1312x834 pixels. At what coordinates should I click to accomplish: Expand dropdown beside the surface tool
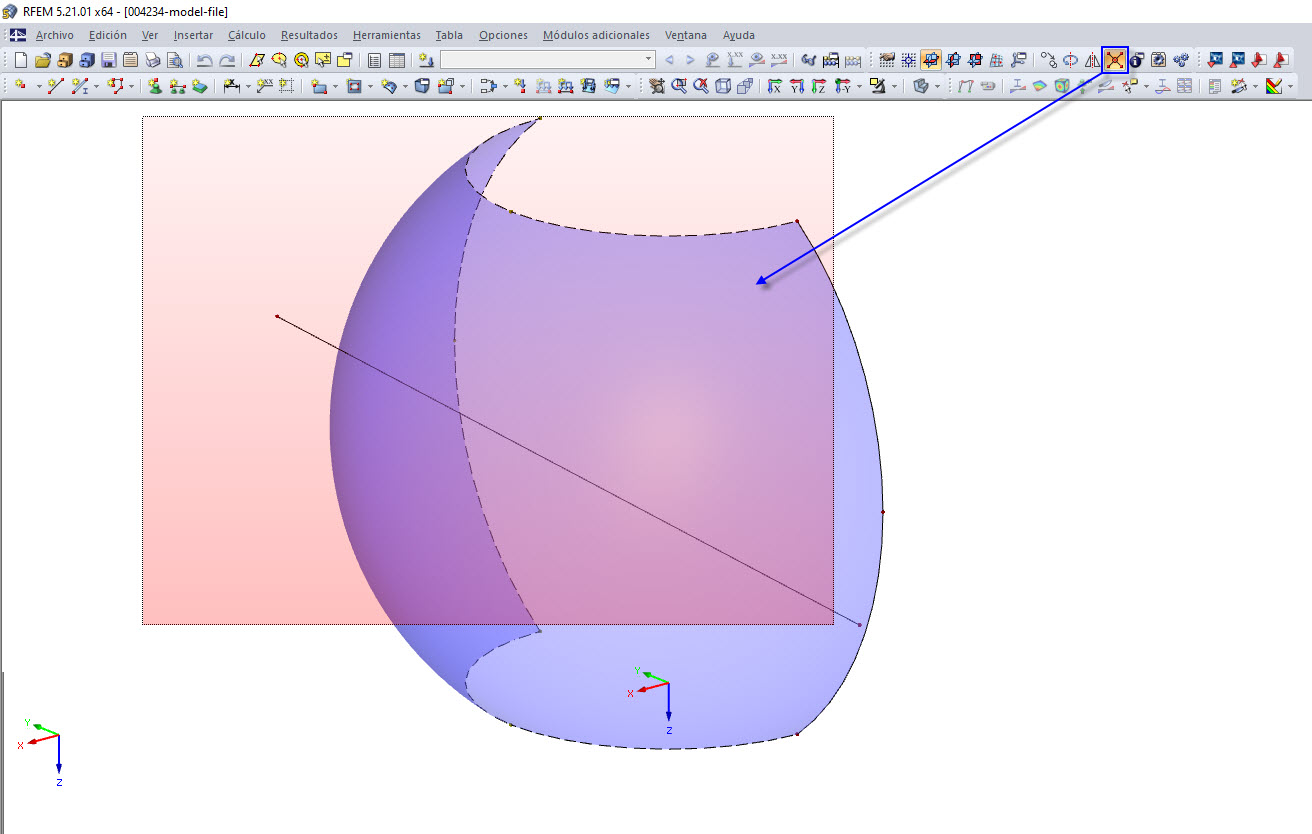[337, 87]
